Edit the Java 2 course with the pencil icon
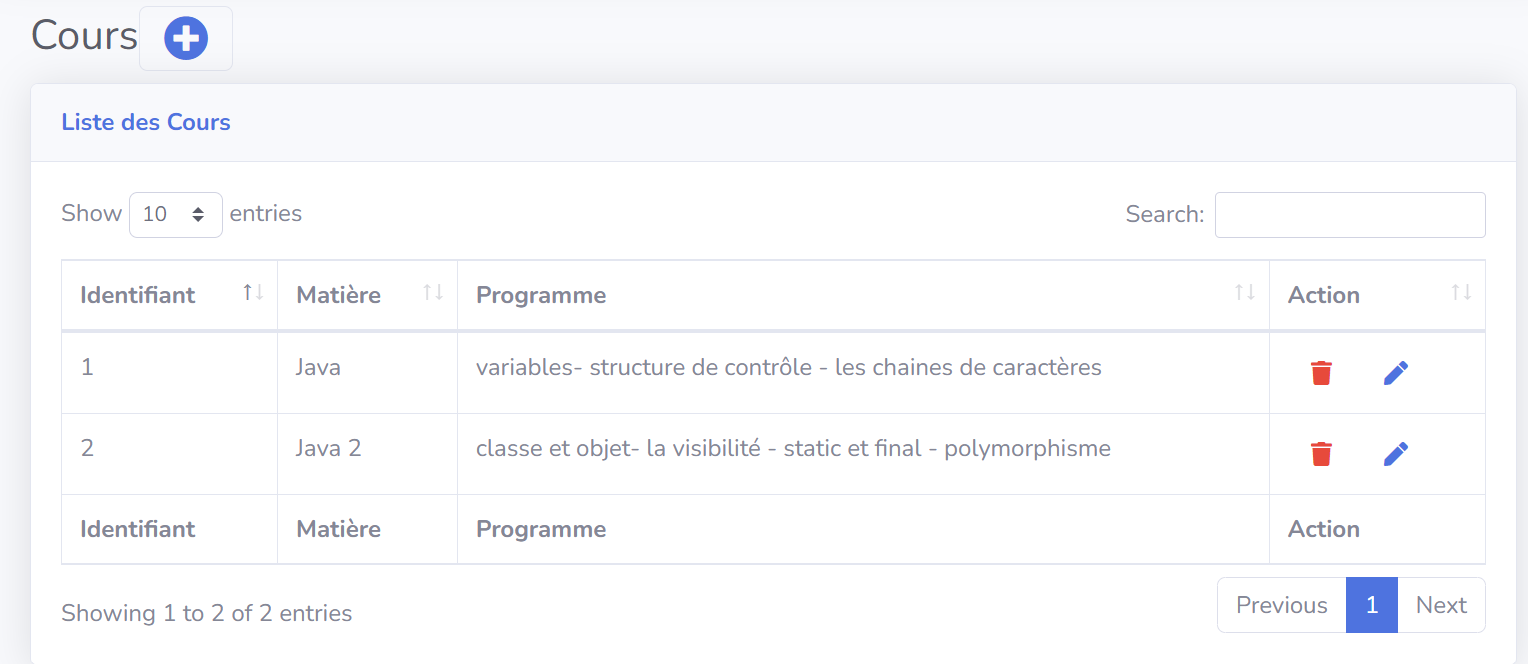This screenshot has height=664, width=1528. point(1396,453)
